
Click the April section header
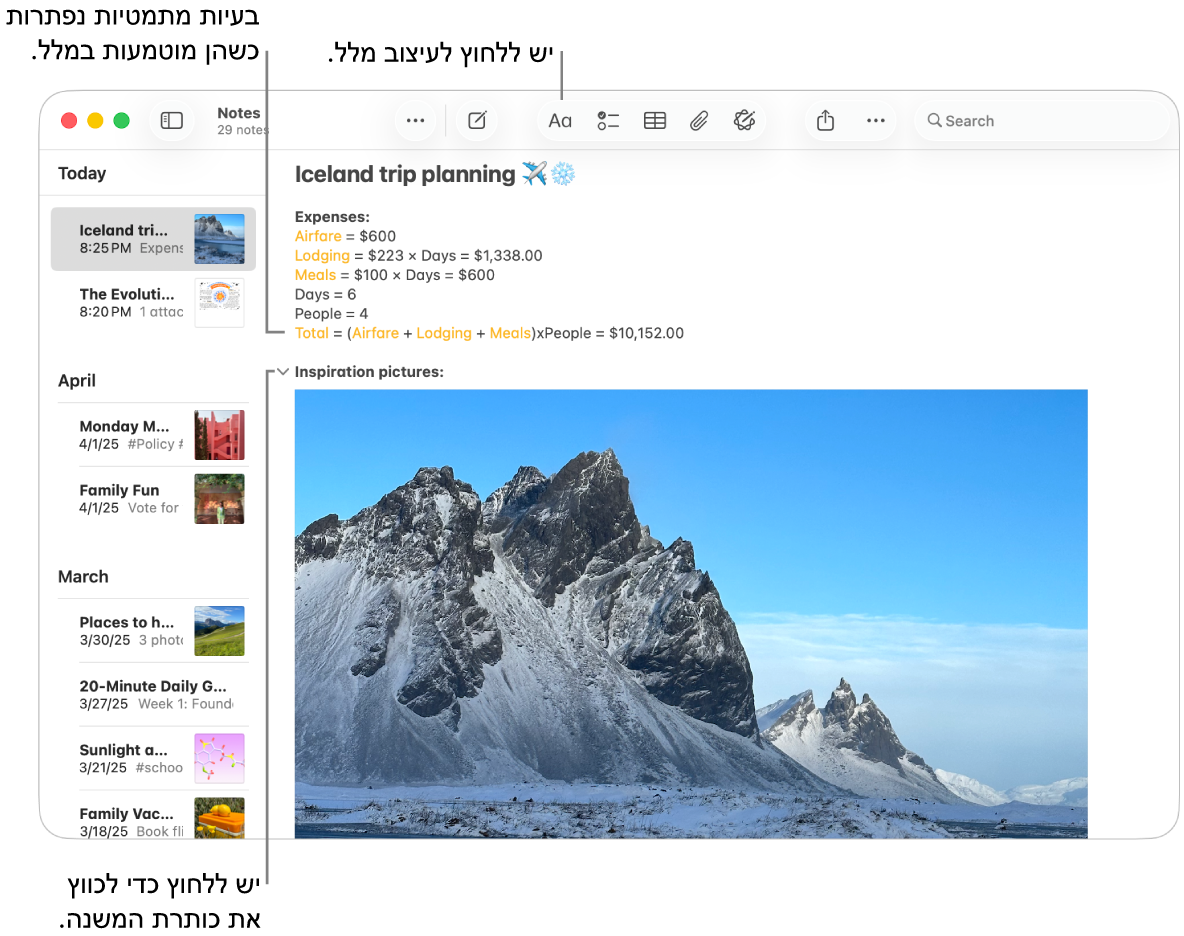77,380
